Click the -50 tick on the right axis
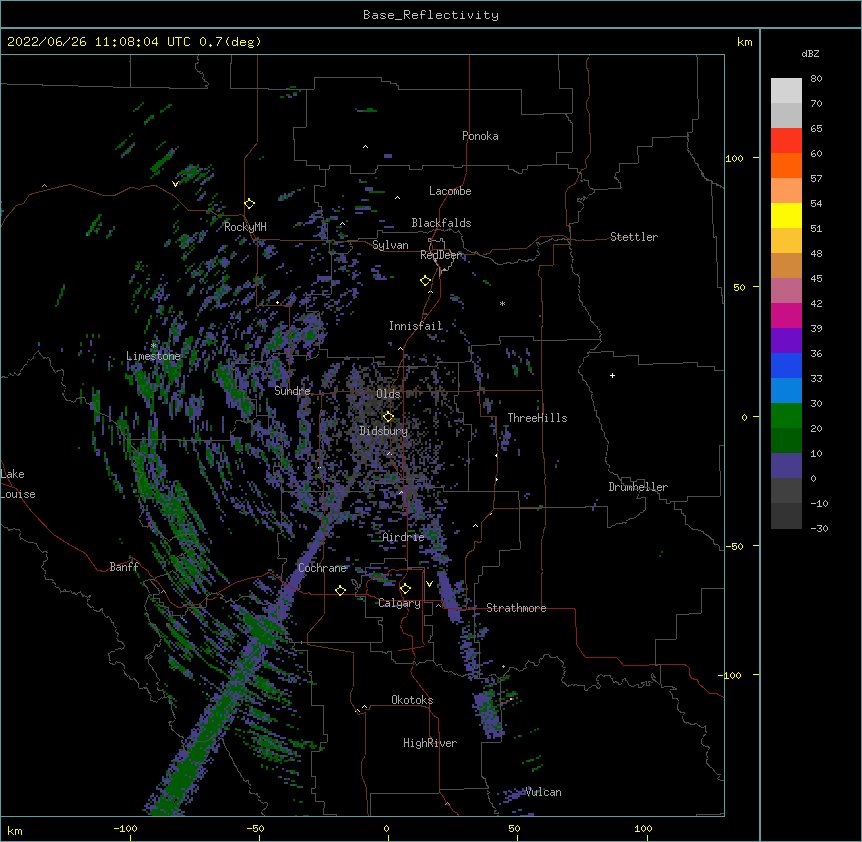The image size is (862, 842). [734, 546]
